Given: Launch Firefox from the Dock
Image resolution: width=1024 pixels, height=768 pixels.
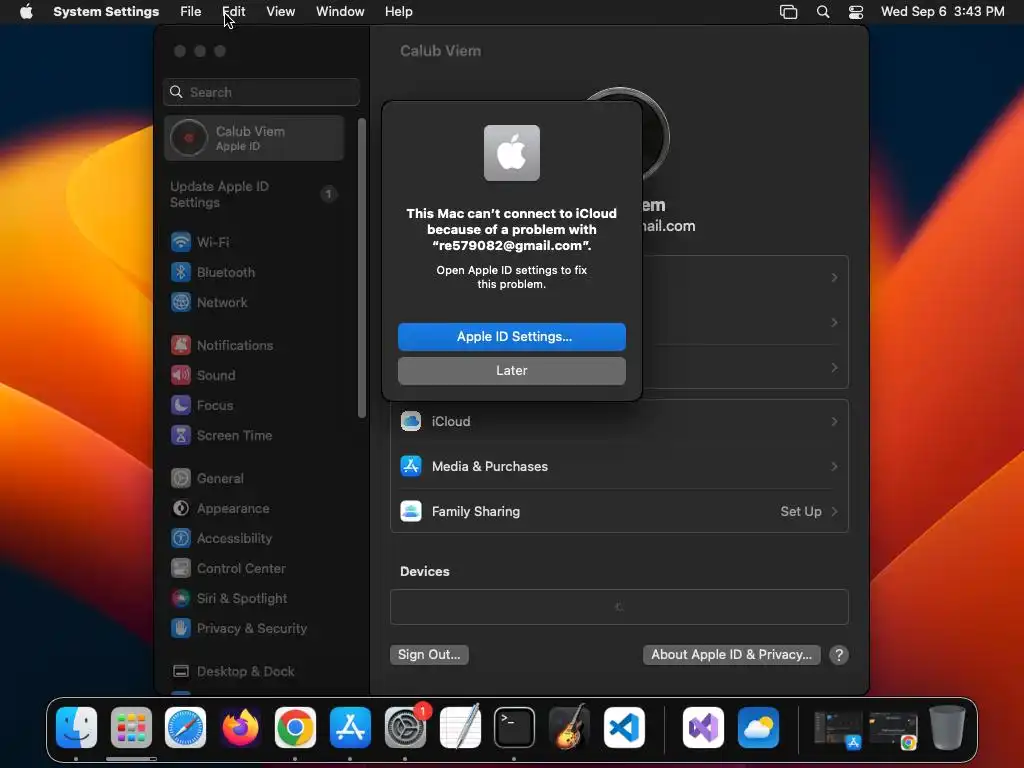Looking at the screenshot, I should pyautogui.click(x=240, y=727).
